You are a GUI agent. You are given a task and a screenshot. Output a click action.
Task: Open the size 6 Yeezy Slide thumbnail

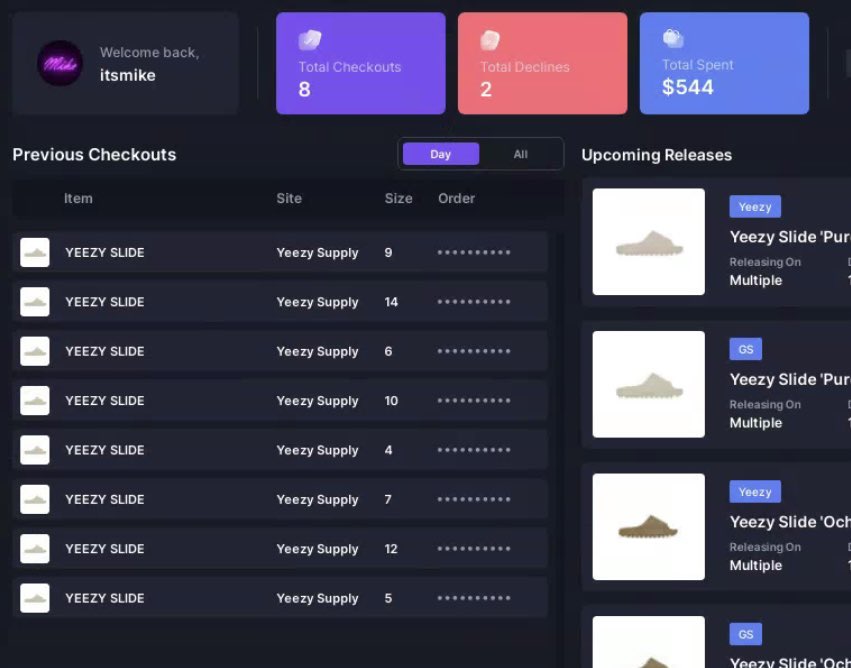click(x=35, y=351)
